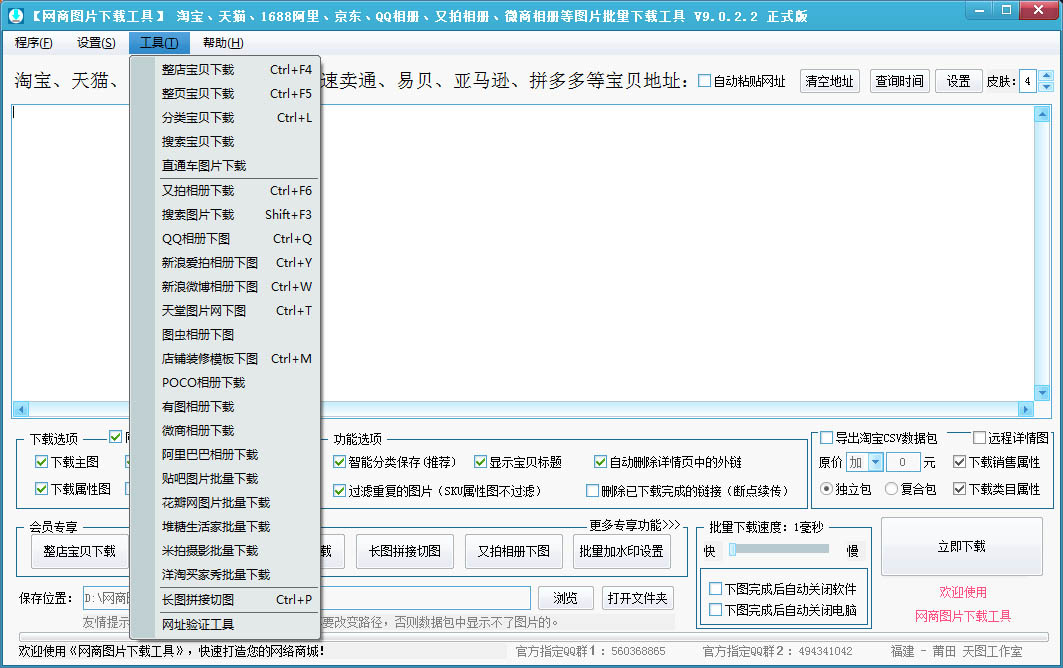Click 立即下载 button
Screen dimensions: 1063x668
(961, 547)
